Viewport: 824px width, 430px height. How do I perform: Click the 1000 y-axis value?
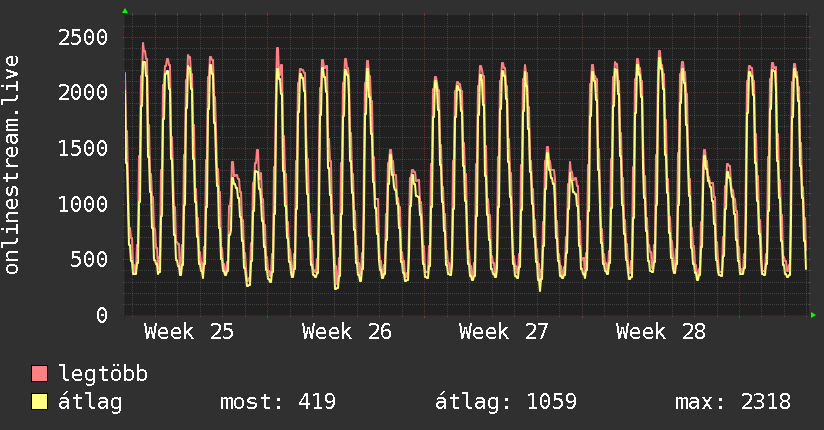(83, 204)
